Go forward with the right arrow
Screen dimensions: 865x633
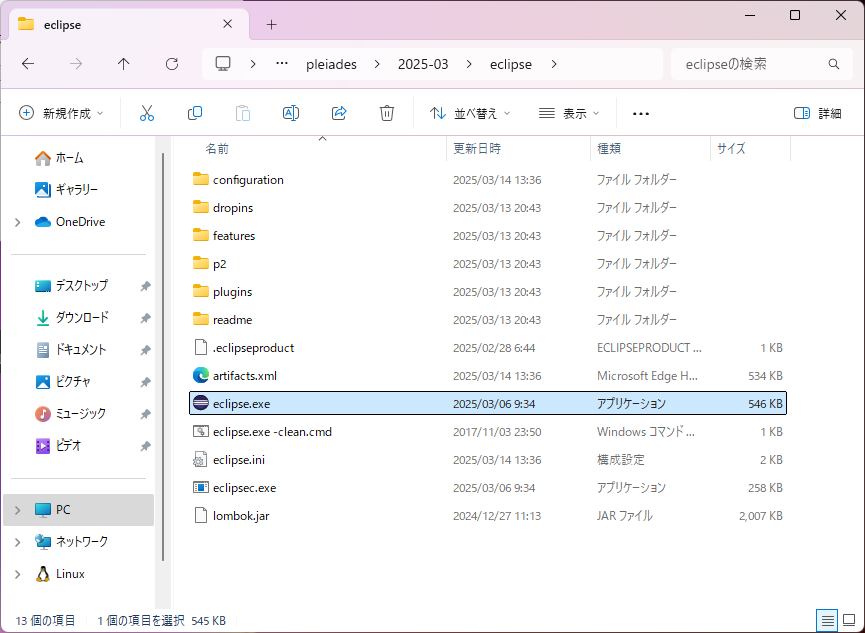point(76,64)
